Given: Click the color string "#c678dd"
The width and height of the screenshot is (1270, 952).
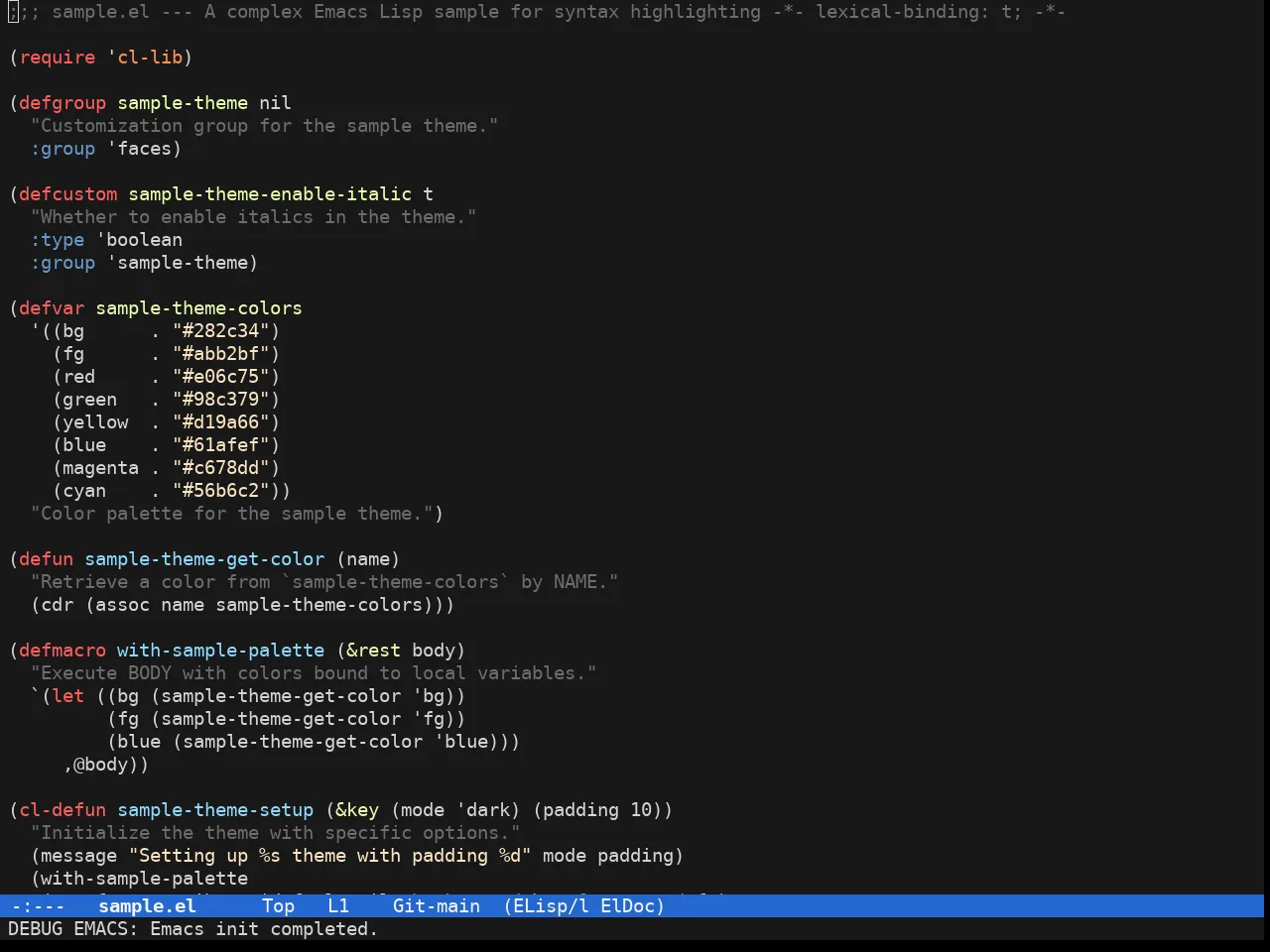Looking at the screenshot, I should tap(221, 468).
